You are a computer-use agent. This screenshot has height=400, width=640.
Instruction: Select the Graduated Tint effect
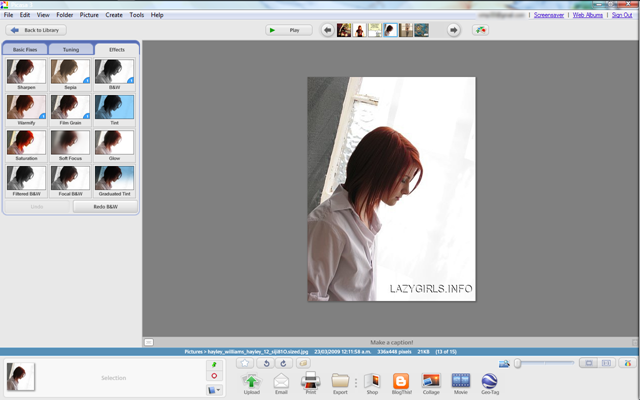(114, 178)
